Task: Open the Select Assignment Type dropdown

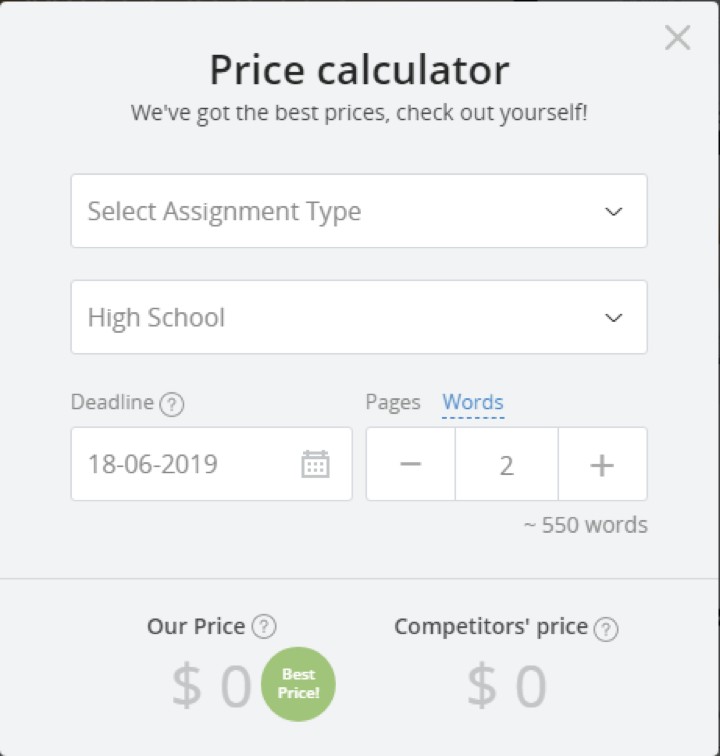Action: [358, 211]
